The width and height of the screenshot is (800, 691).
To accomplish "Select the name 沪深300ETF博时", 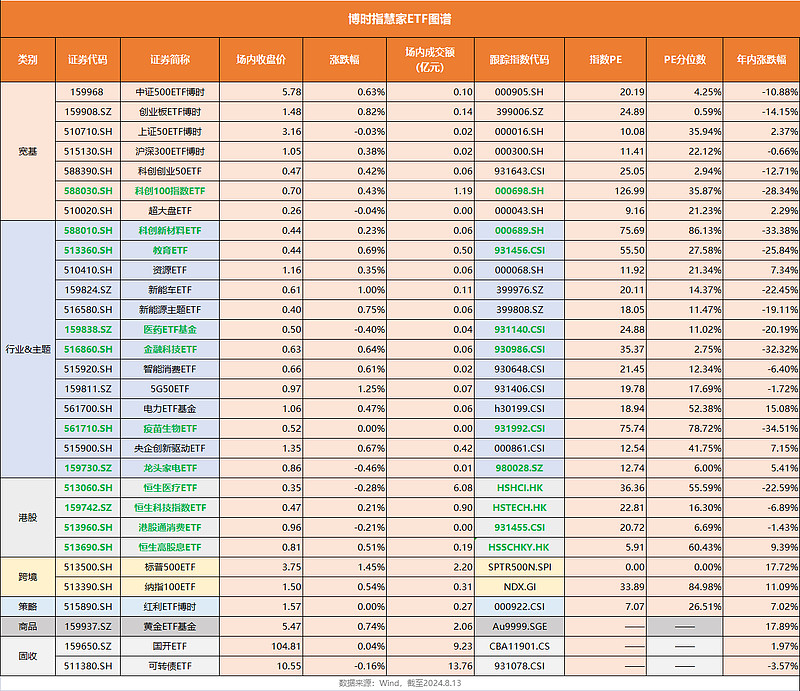I will click(170, 152).
